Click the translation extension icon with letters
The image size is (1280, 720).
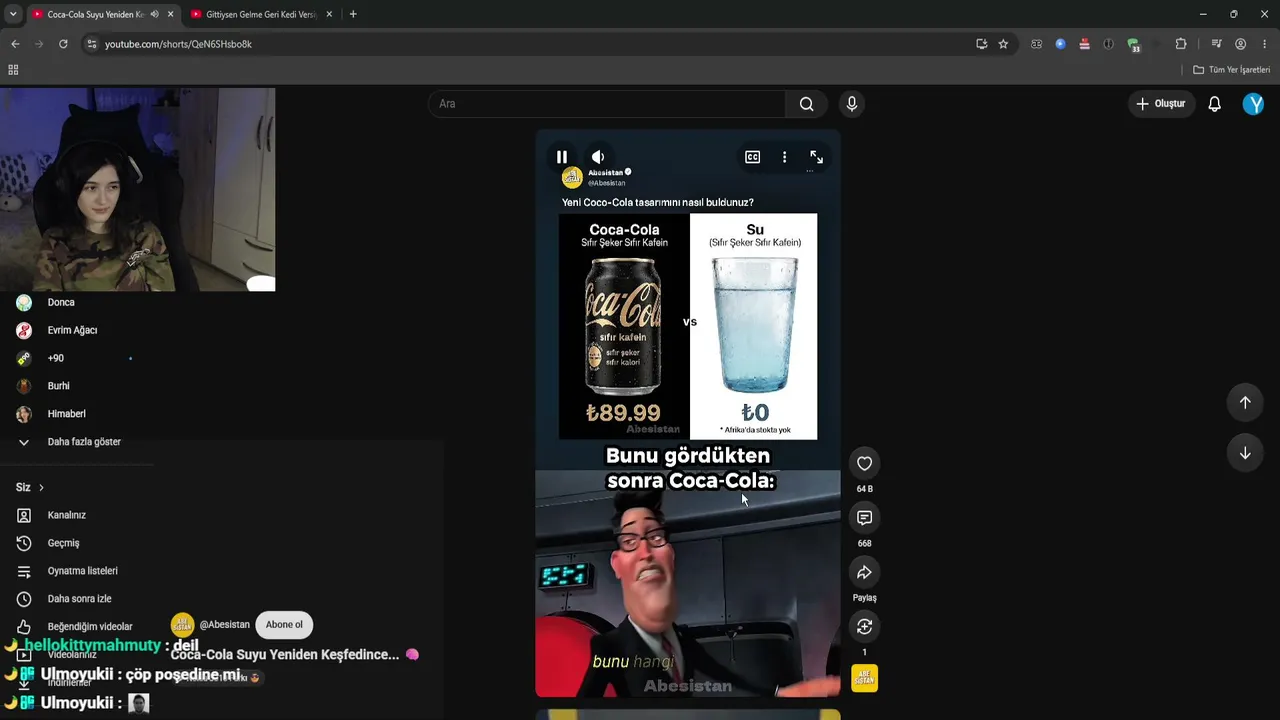1036,44
